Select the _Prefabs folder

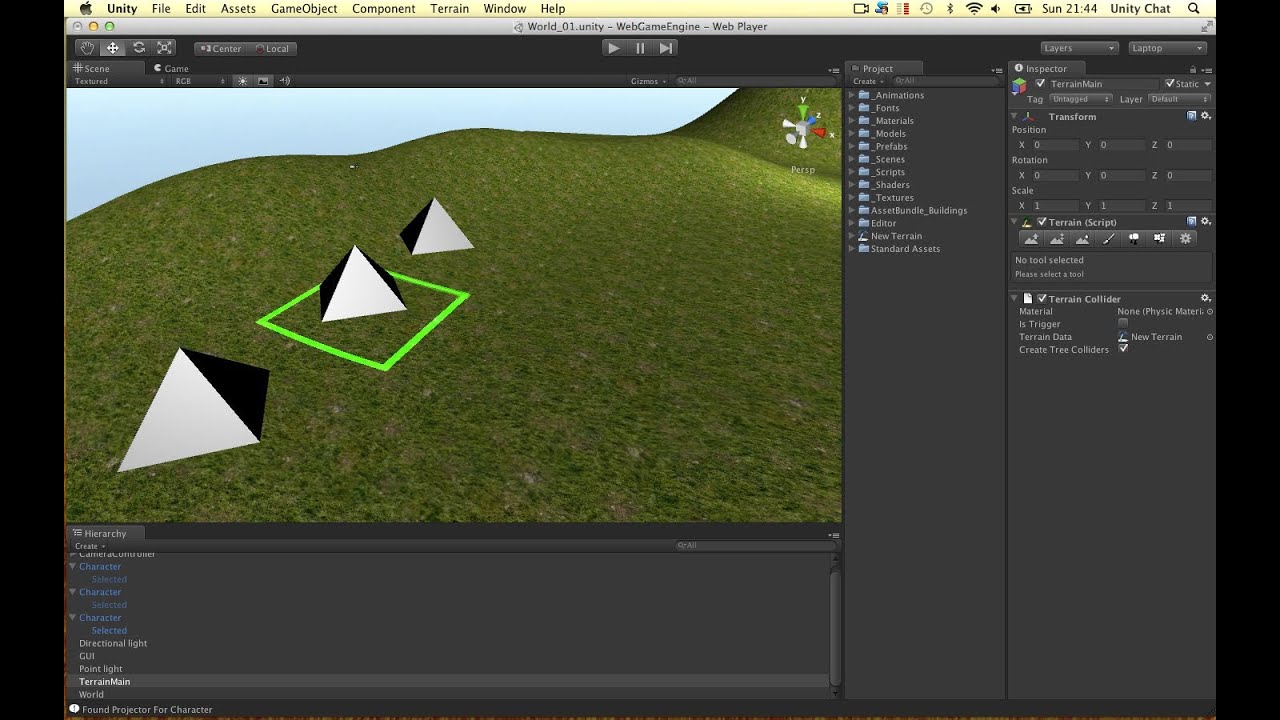click(x=889, y=146)
